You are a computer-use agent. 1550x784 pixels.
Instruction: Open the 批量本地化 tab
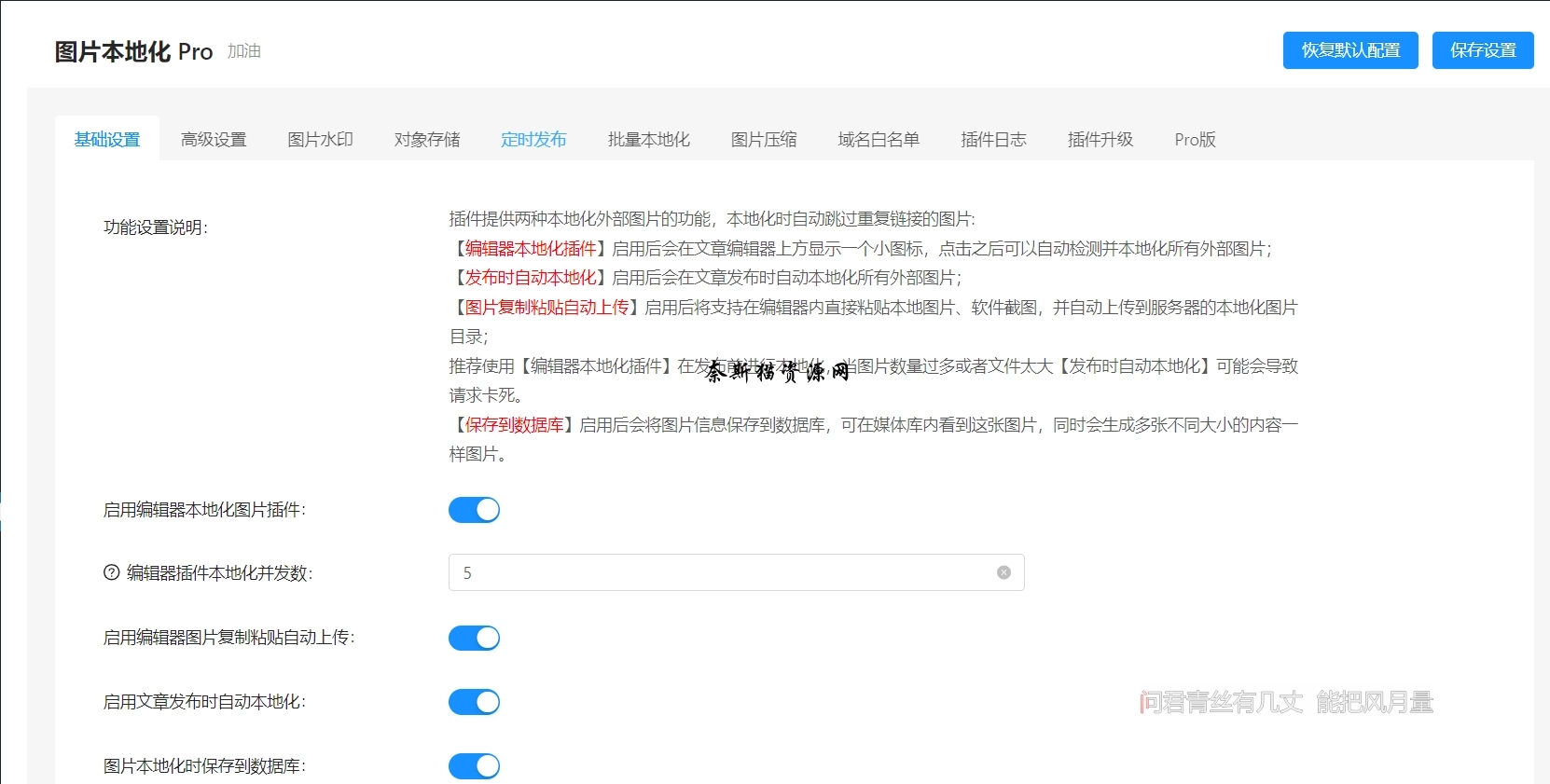pos(648,140)
